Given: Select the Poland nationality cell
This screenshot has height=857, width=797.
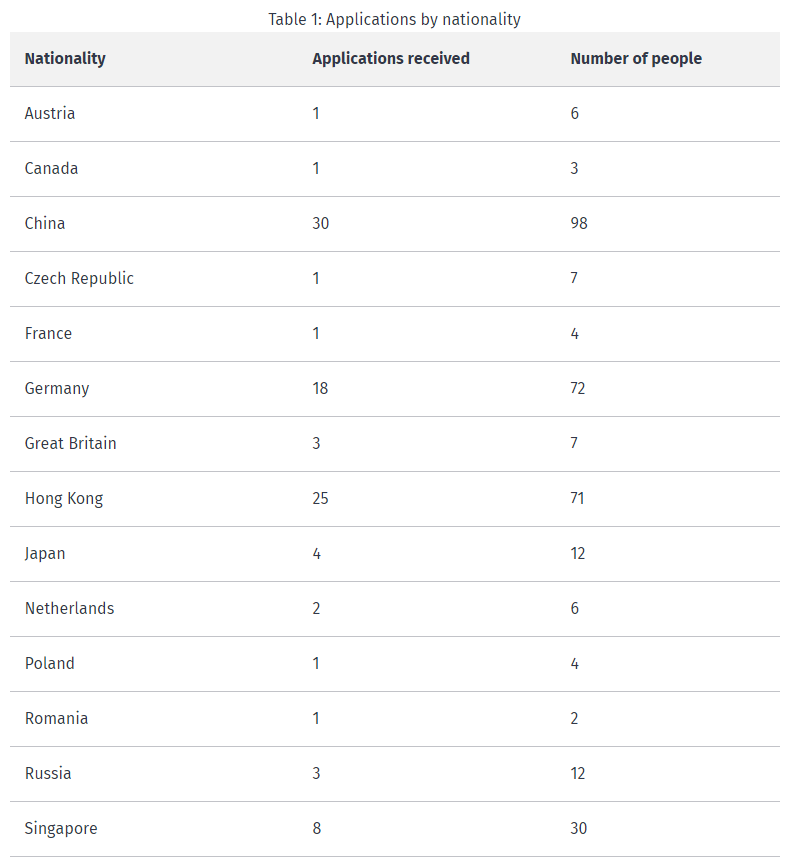Looking at the screenshot, I should pyautogui.click(x=50, y=664).
